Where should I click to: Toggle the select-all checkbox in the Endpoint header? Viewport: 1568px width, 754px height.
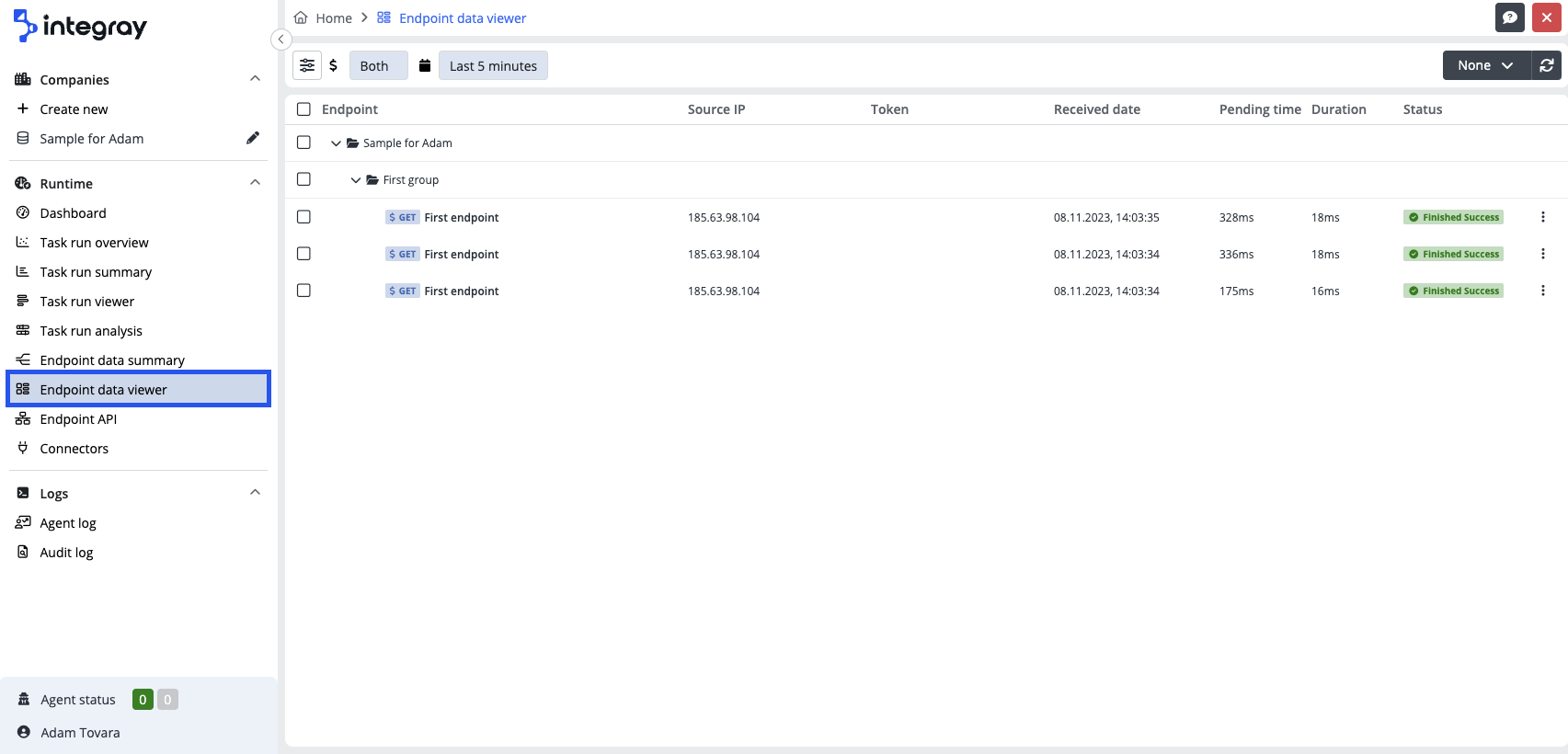303,109
